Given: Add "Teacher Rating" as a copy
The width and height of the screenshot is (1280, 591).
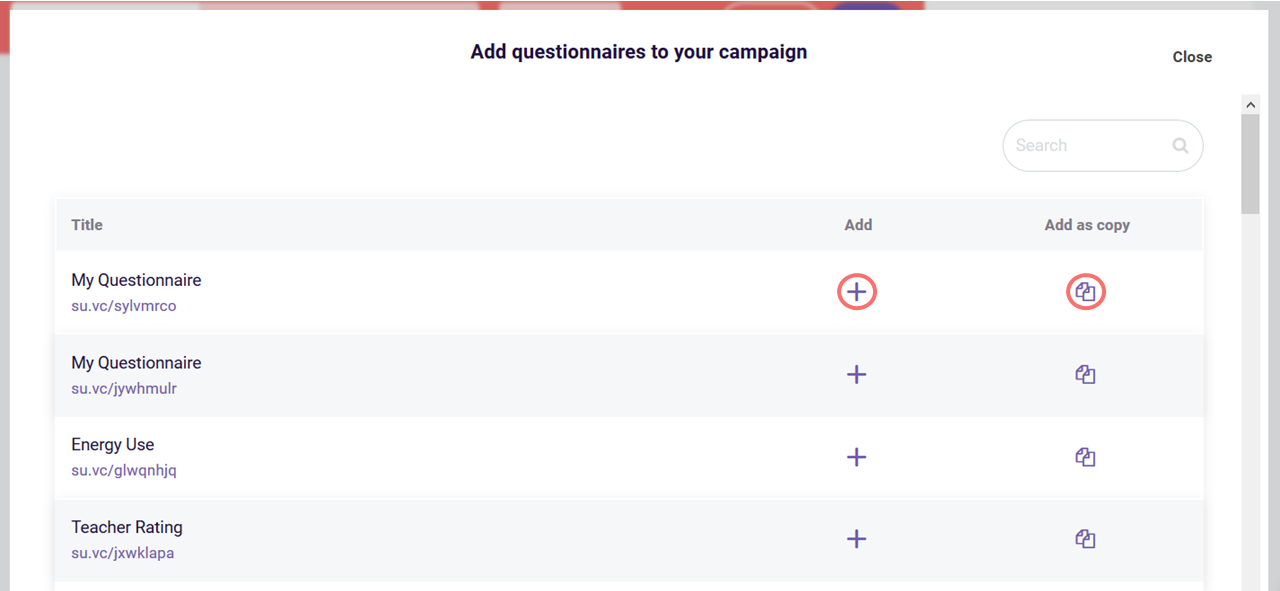Looking at the screenshot, I should pyautogui.click(x=1085, y=539).
